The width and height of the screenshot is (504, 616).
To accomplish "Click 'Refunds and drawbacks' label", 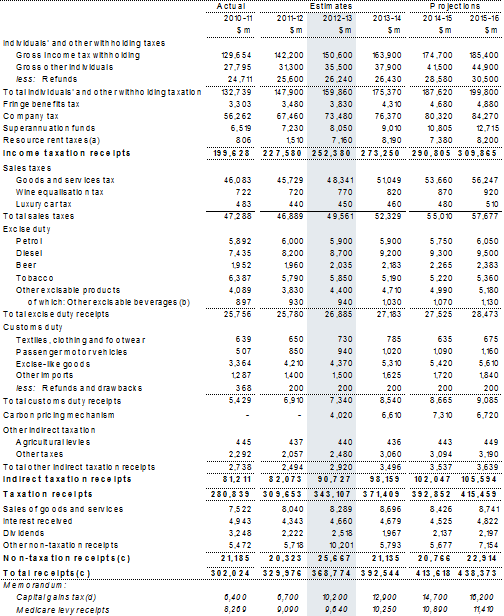I will point(92,388).
